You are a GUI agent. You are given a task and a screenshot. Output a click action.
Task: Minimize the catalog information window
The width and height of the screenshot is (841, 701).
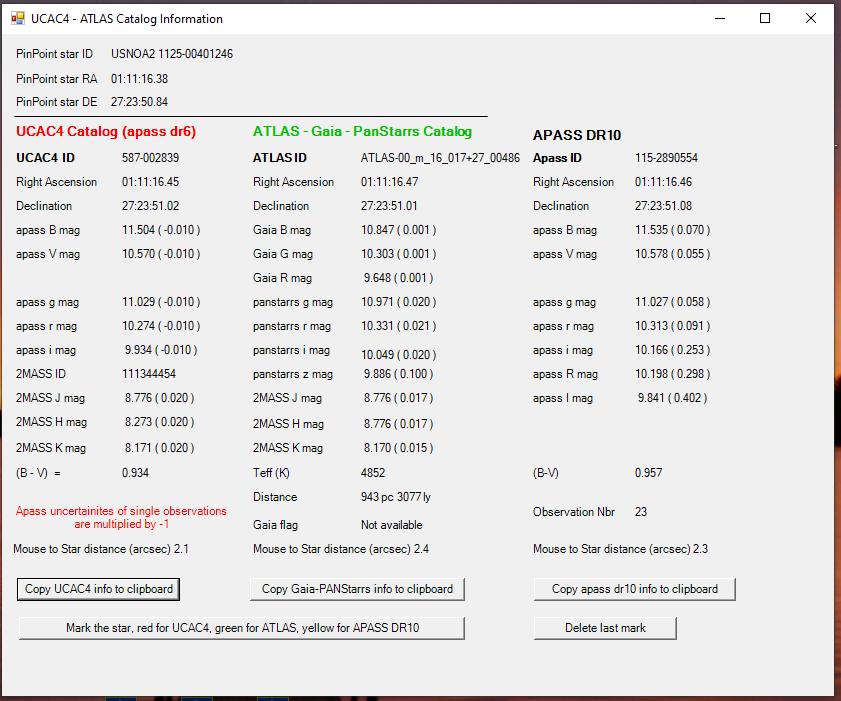tap(720, 19)
